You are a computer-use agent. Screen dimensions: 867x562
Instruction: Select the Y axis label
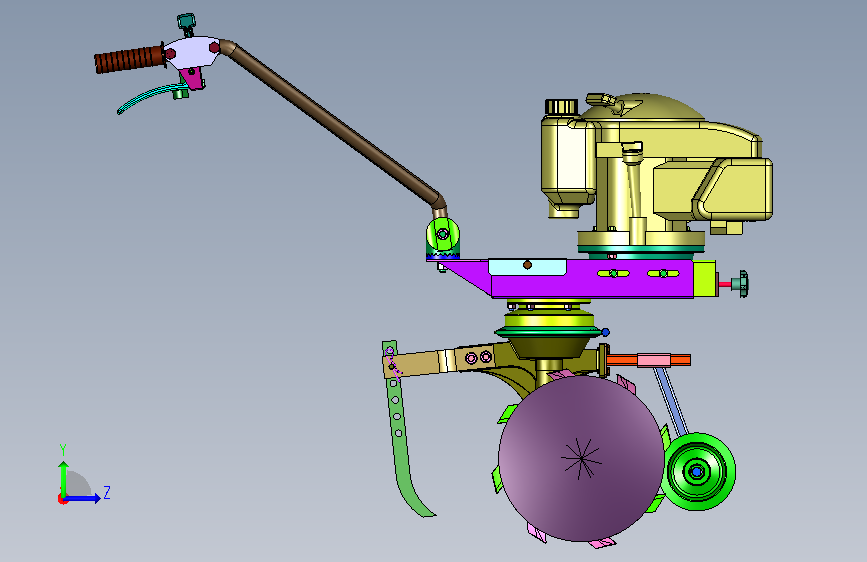click(x=63, y=449)
